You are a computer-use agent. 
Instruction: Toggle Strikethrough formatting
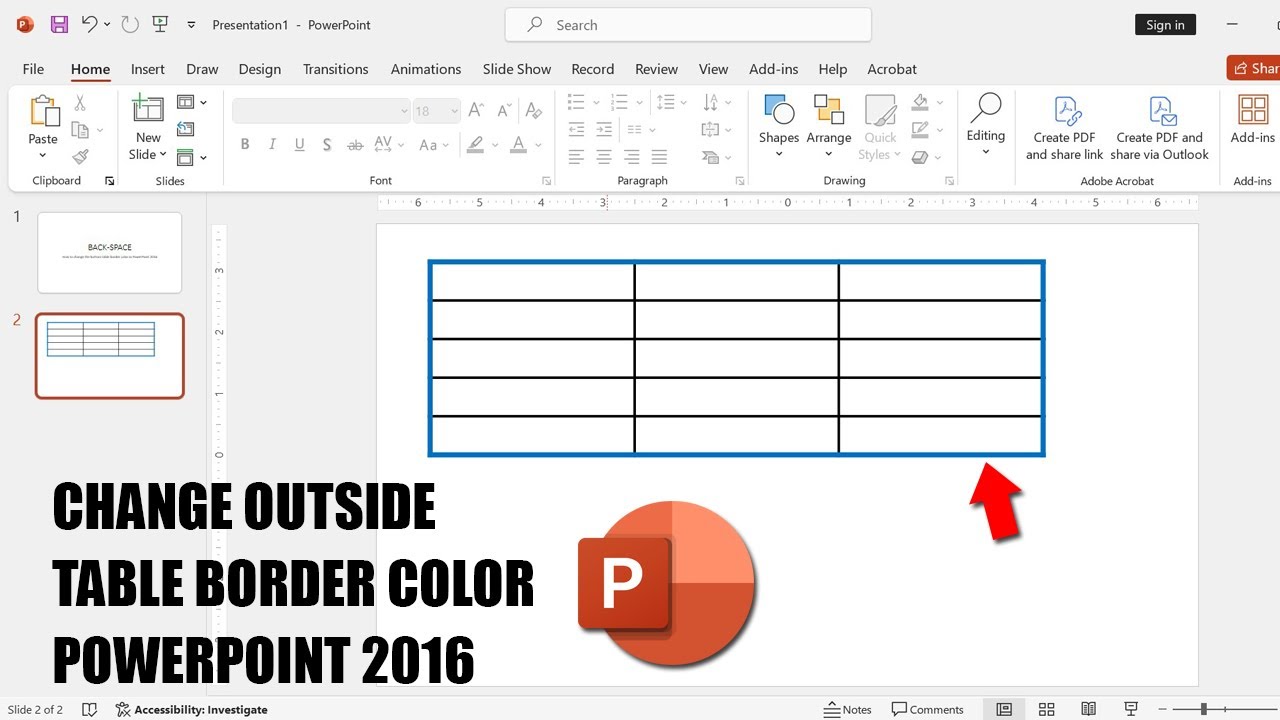point(355,145)
